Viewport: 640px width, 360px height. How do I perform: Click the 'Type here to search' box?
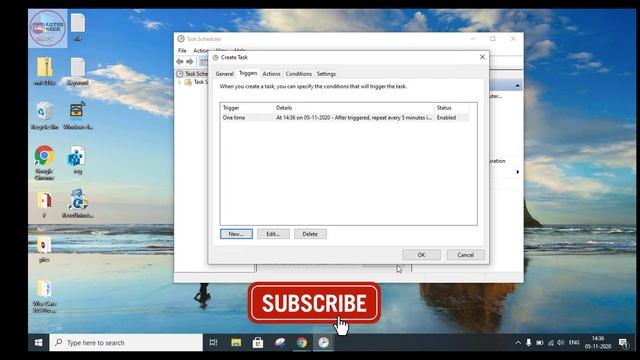[x=126, y=342]
